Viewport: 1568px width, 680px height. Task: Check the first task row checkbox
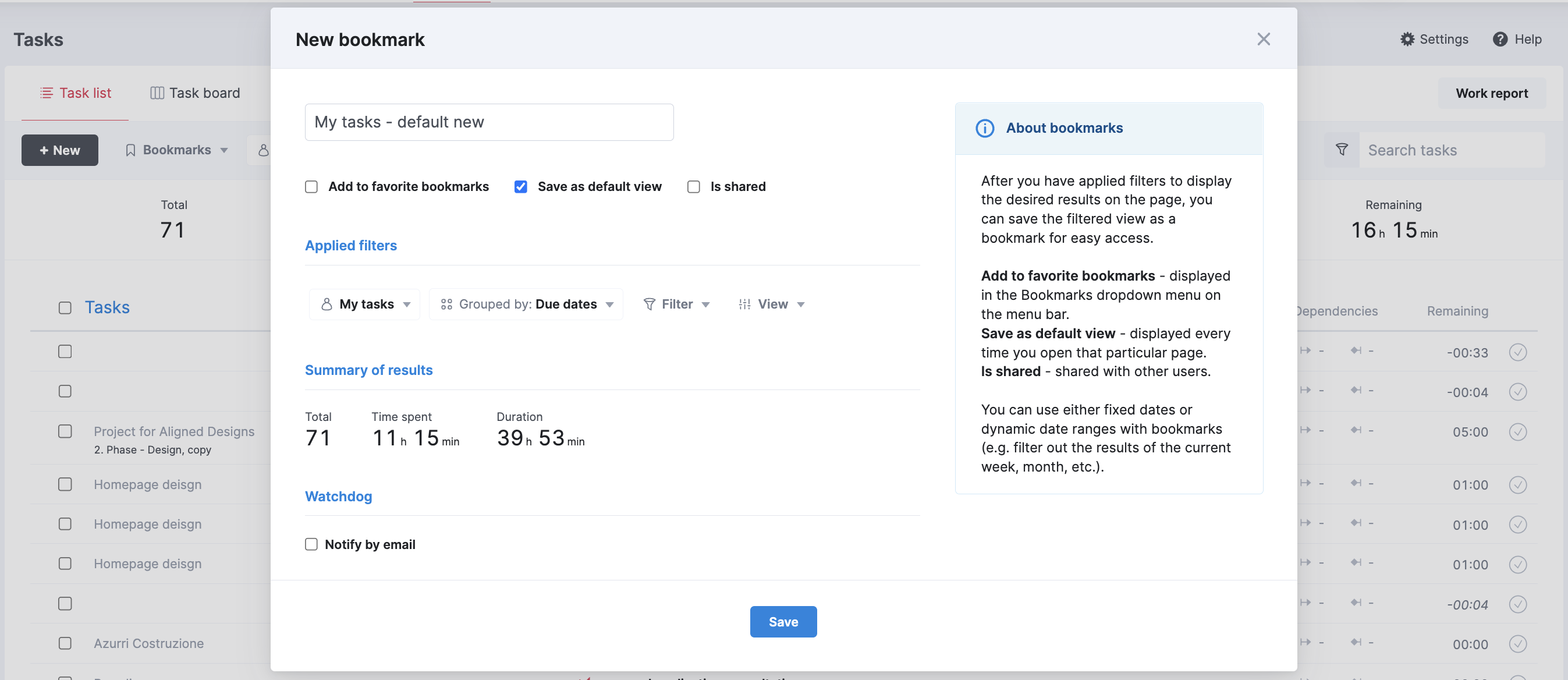(65, 352)
